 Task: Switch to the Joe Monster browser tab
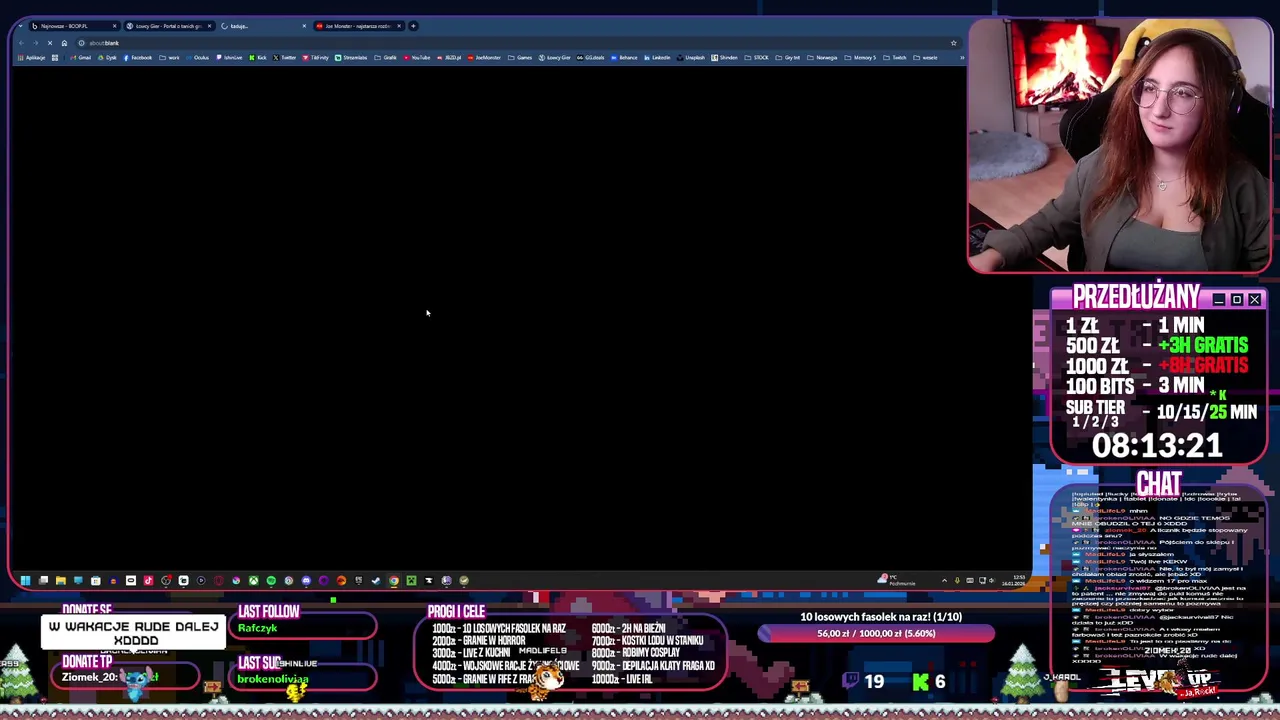[x=360, y=26]
